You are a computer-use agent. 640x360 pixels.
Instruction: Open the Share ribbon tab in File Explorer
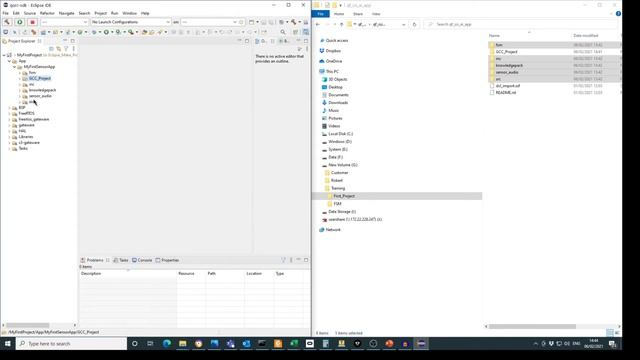pos(358,14)
